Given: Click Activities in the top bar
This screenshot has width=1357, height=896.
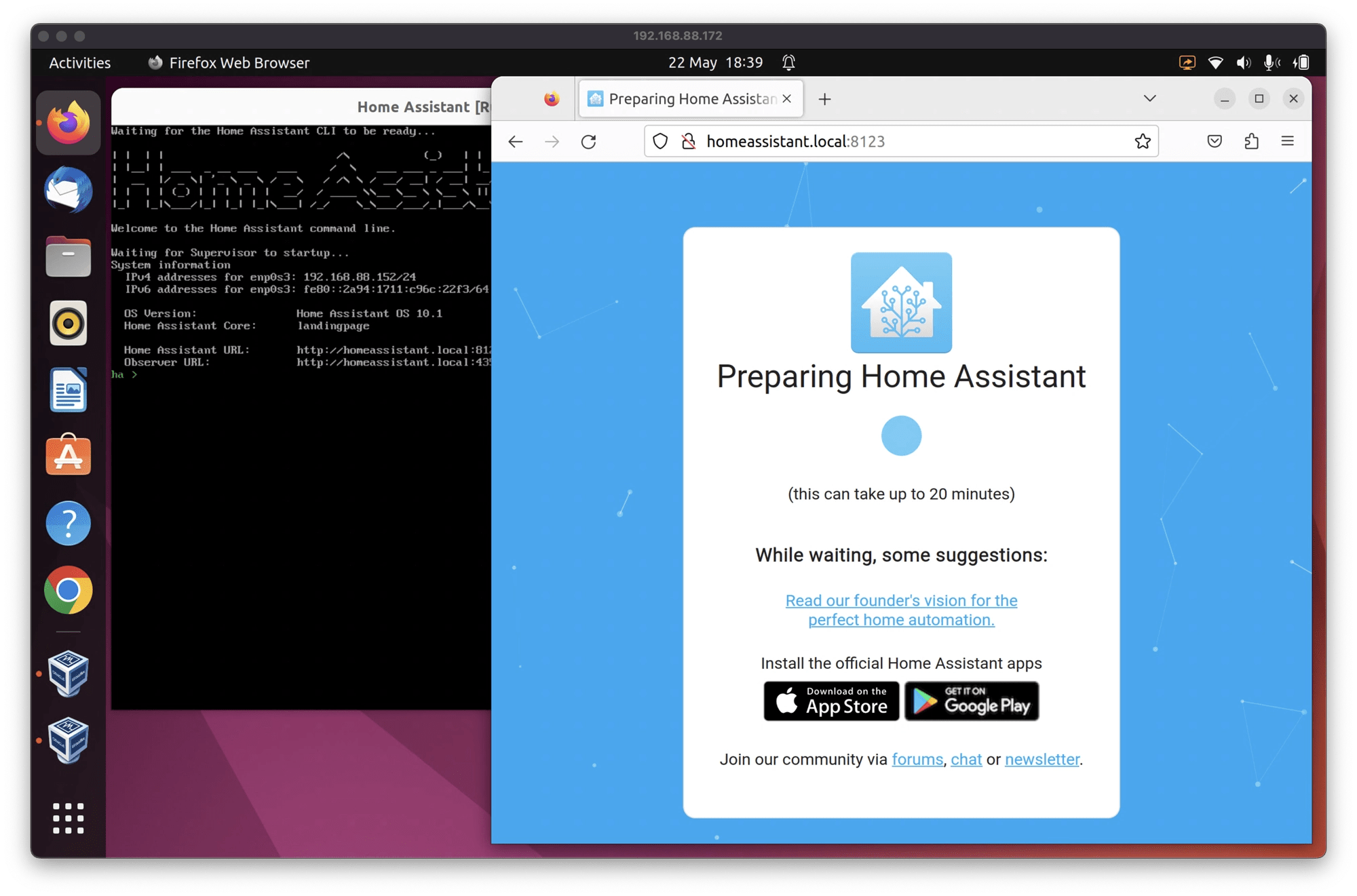Looking at the screenshot, I should [79, 62].
